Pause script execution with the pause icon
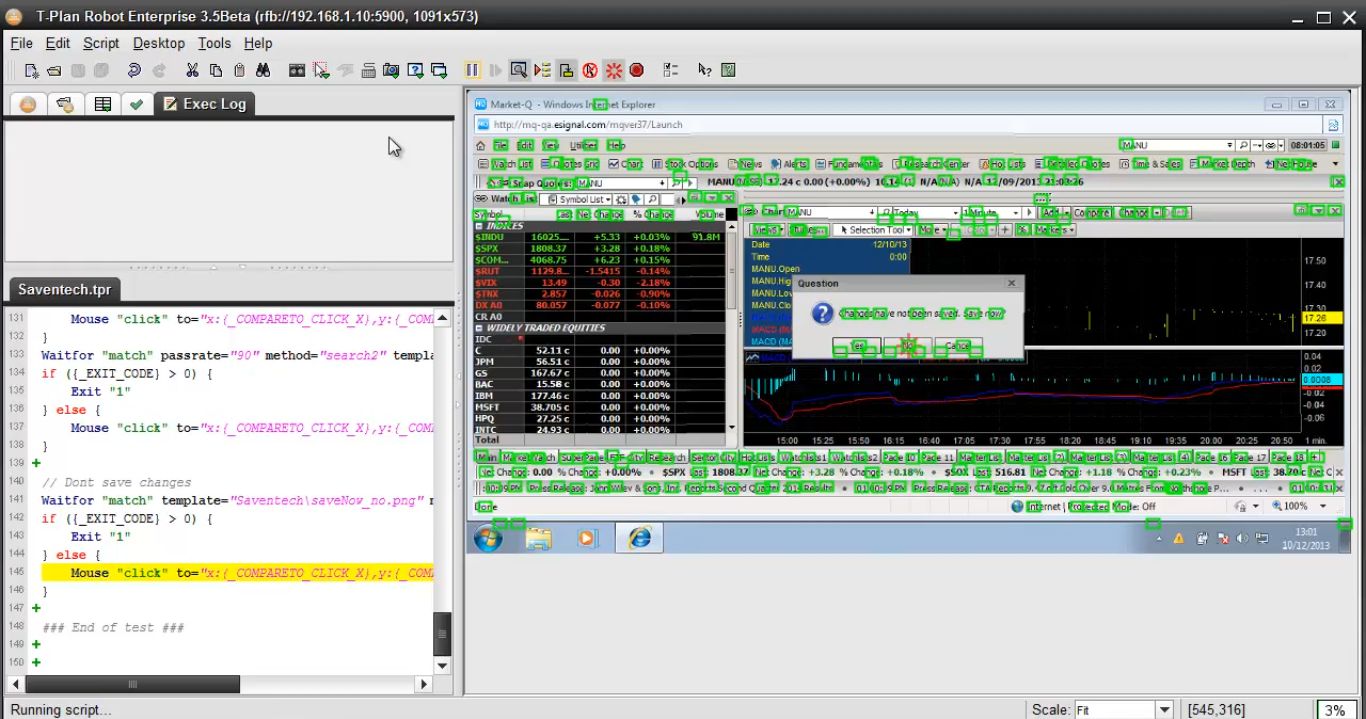1366x719 pixels. [x=472, y=70]
